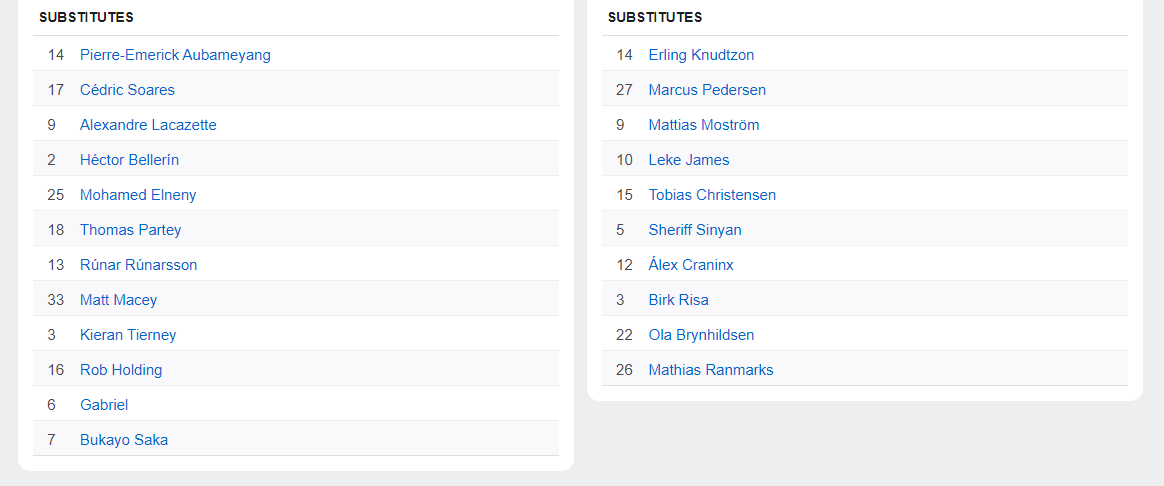Click Kieran Tierney's name
Image resolution: width=1164 pixels, height=486 pixels.
coord(128,335)
